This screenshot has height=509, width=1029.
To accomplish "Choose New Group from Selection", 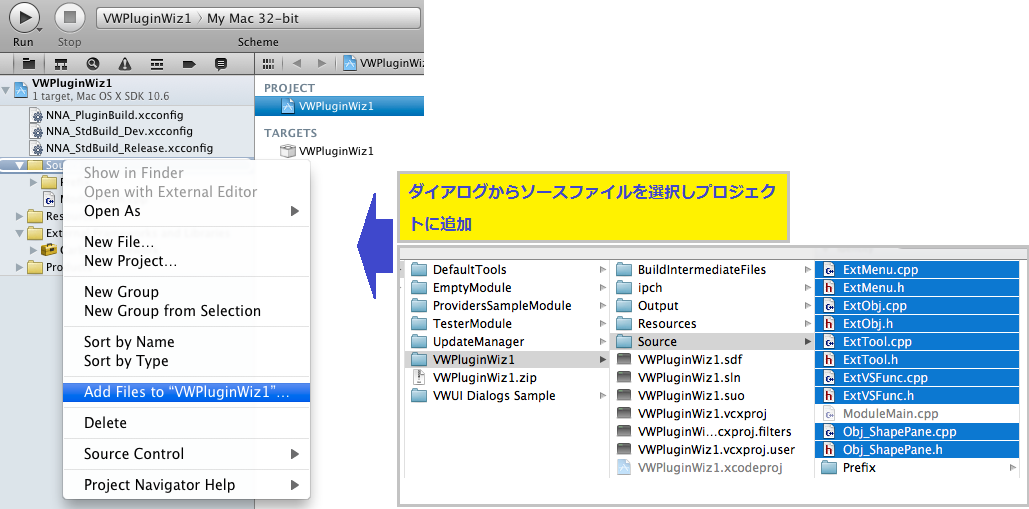I will coord(186,311).
